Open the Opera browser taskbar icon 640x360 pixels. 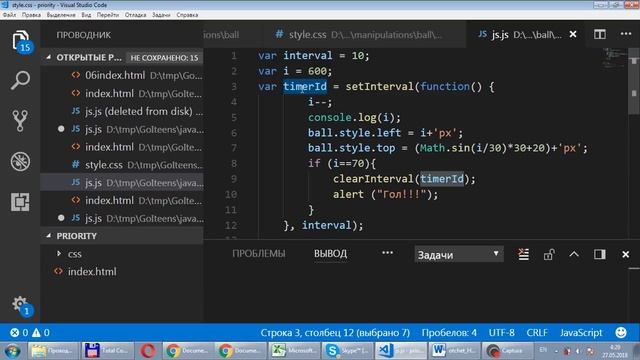pos(148,351)
